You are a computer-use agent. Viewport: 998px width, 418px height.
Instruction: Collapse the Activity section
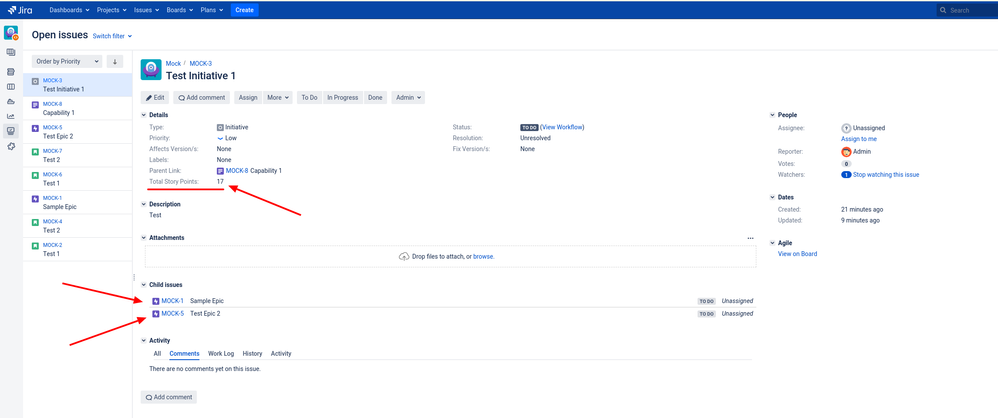click(x=144, y=340)
